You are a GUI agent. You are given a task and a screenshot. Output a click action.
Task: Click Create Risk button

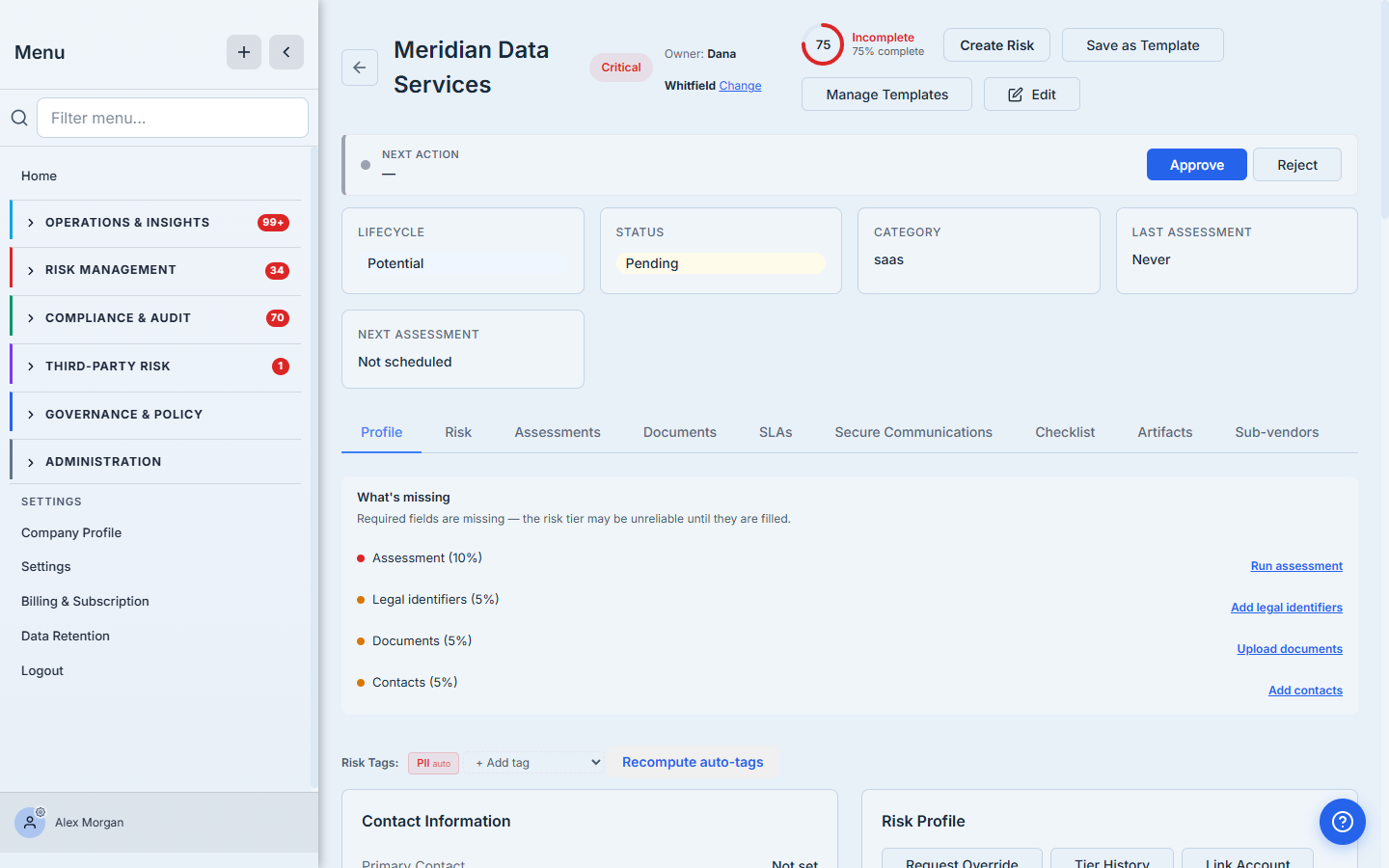pyautogui.click(x=996, y=45)
